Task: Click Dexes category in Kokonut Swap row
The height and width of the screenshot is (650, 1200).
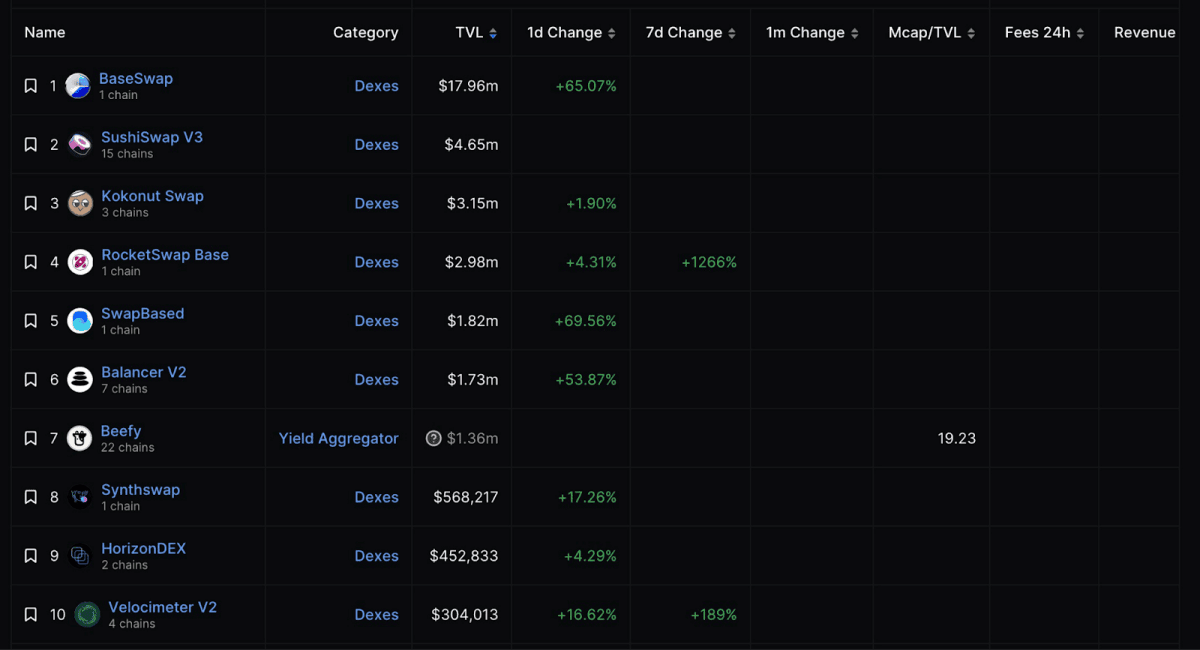Action: 376,204
